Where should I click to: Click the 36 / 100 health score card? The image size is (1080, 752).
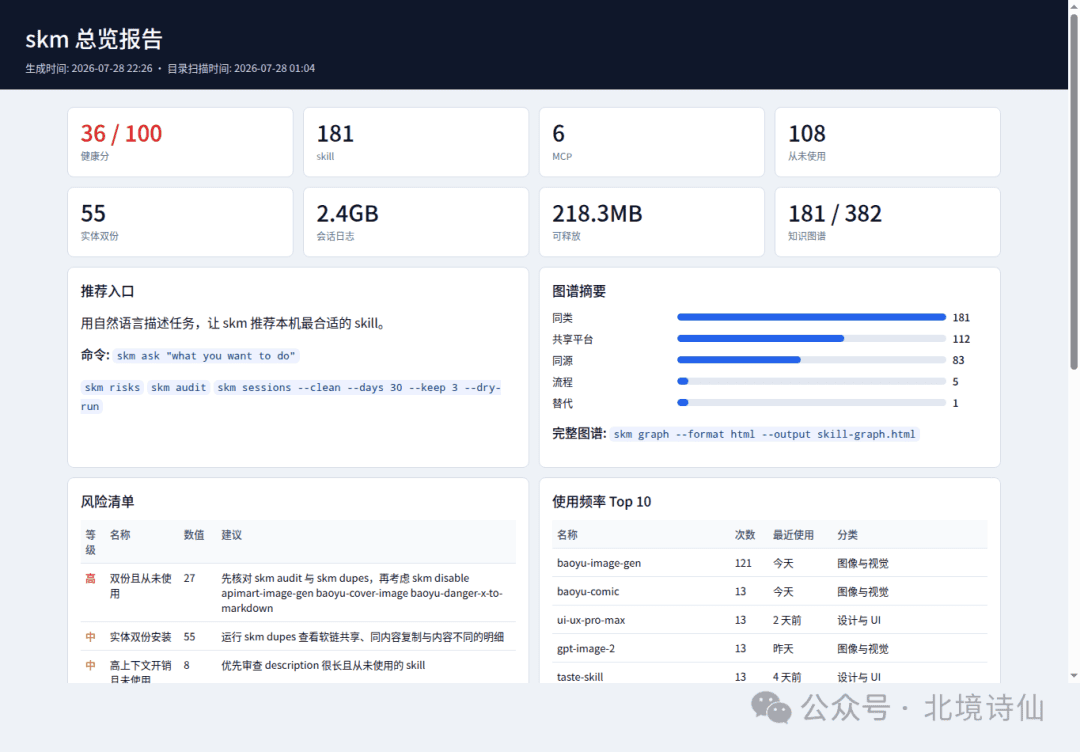pyautogui.click(x=180, y=142)
